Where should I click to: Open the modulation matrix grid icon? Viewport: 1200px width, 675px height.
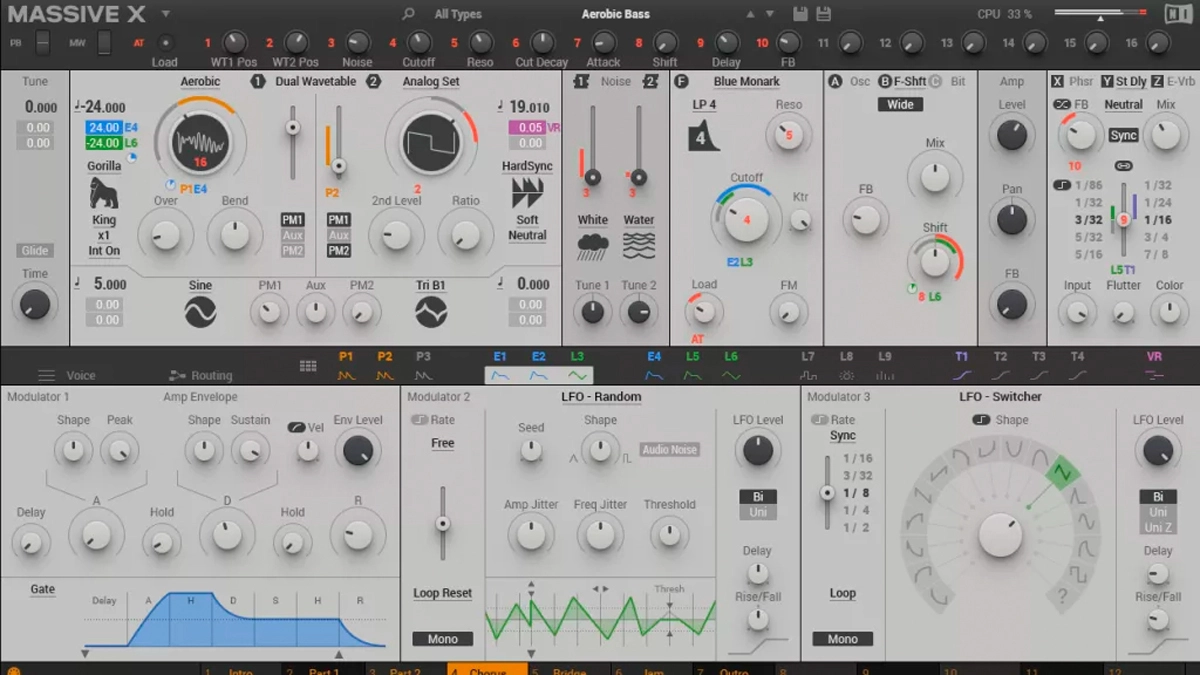pos(308,366)
